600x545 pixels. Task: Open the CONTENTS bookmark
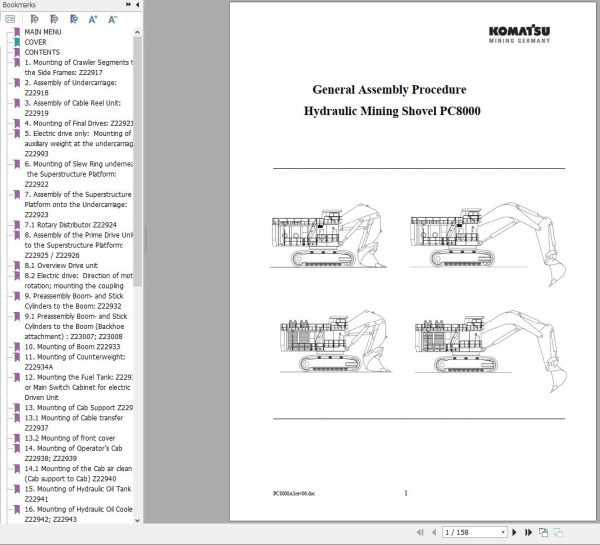tap(42, 52)
